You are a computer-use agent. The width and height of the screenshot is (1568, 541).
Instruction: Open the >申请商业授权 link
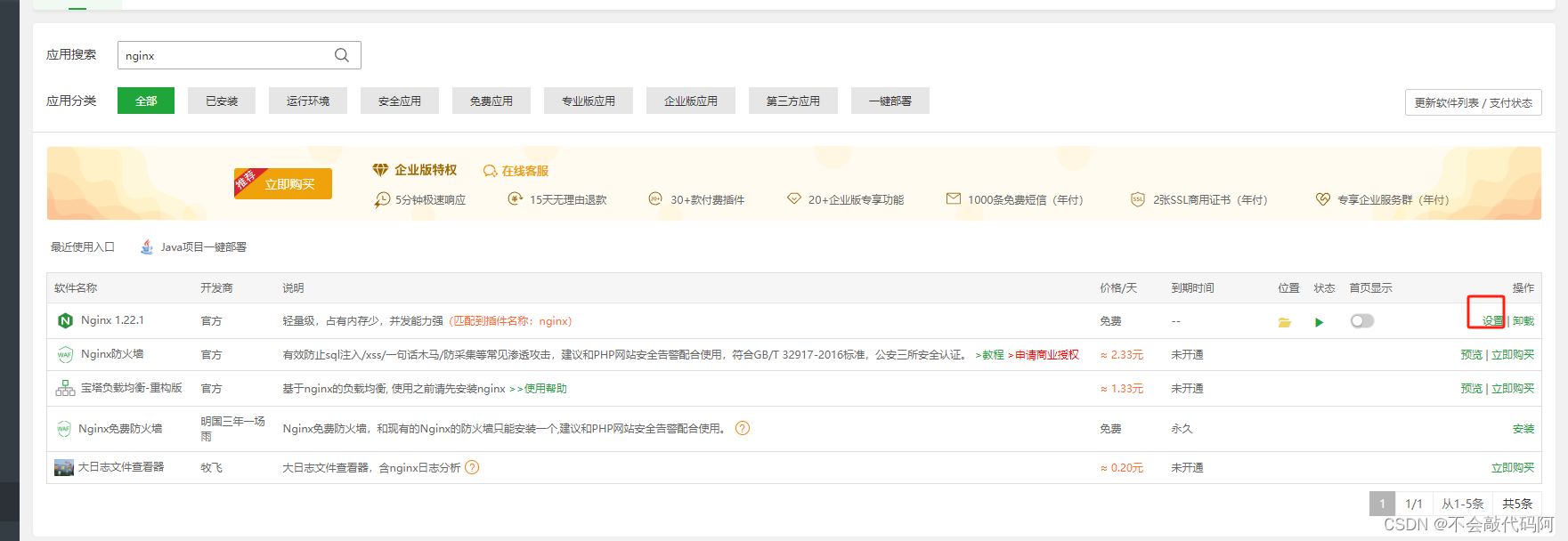pyautogui.click(x=1044, y=355)
